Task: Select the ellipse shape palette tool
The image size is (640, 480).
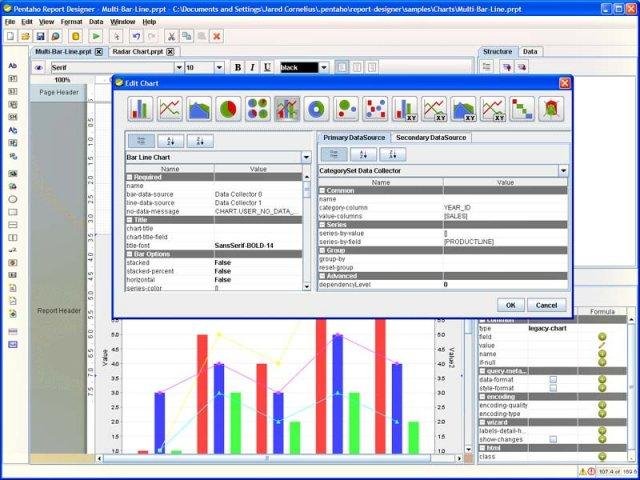Action: coord(13,199)
